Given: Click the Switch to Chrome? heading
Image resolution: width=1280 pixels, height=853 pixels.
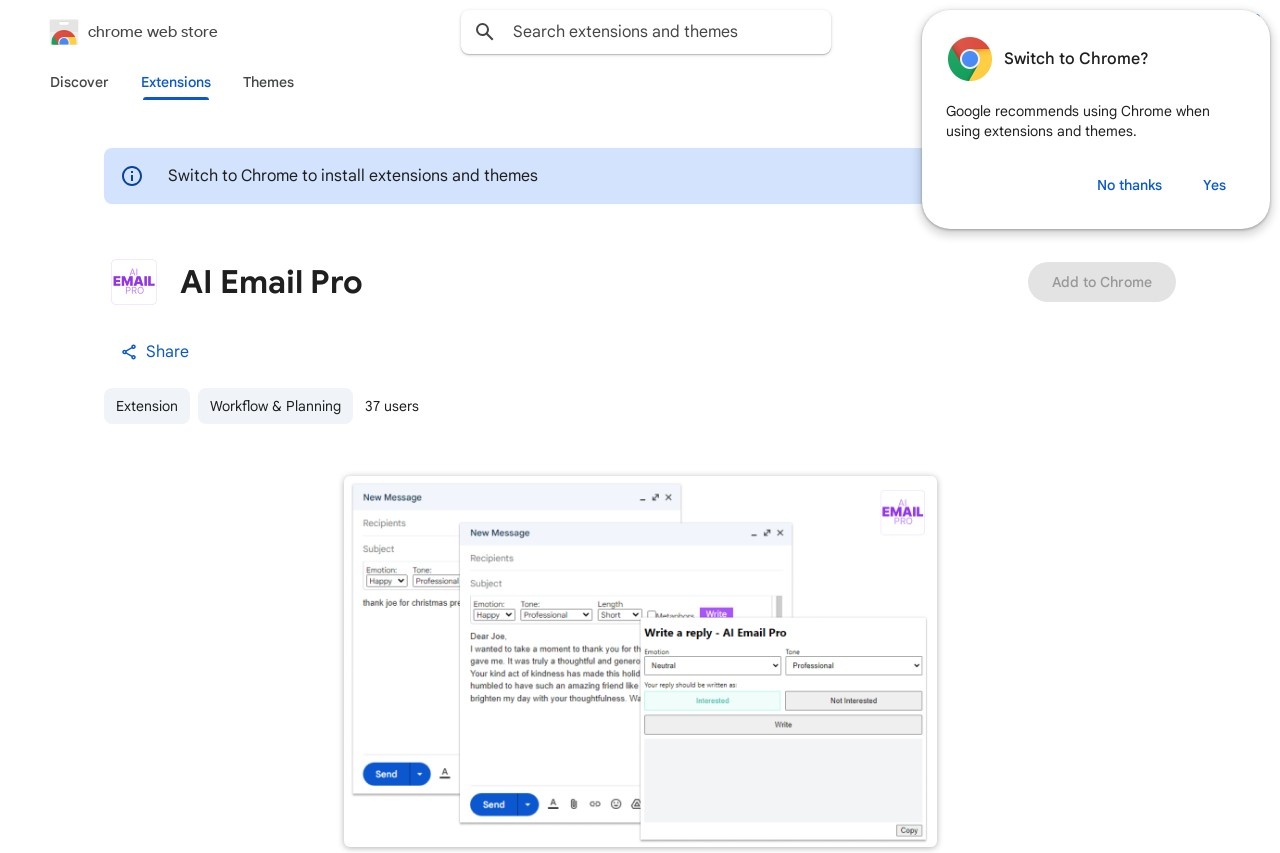Looking at the screenshot, I should pos(1076,59).
